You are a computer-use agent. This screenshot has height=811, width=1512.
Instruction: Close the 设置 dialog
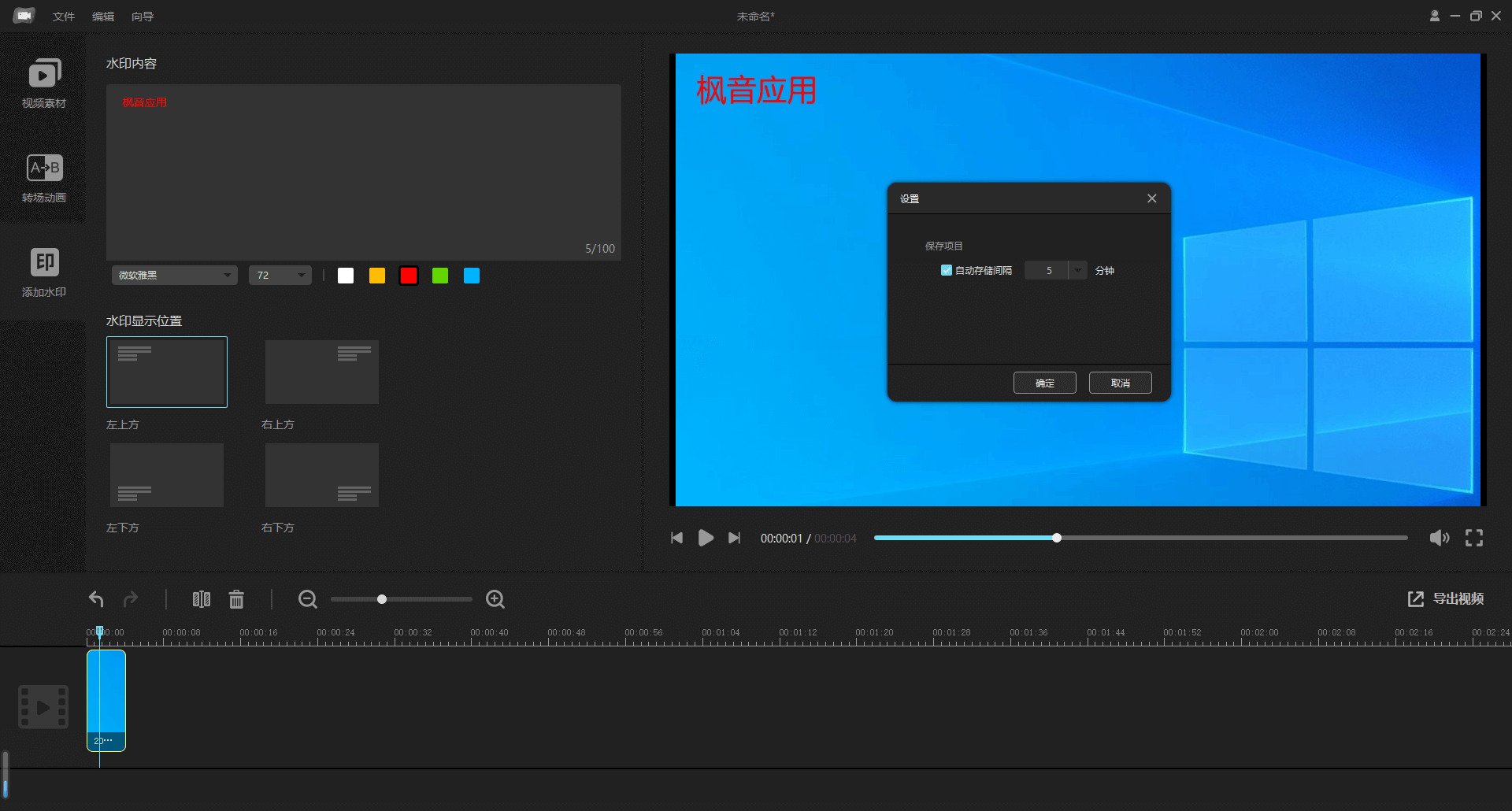(x=1151, y=198)
